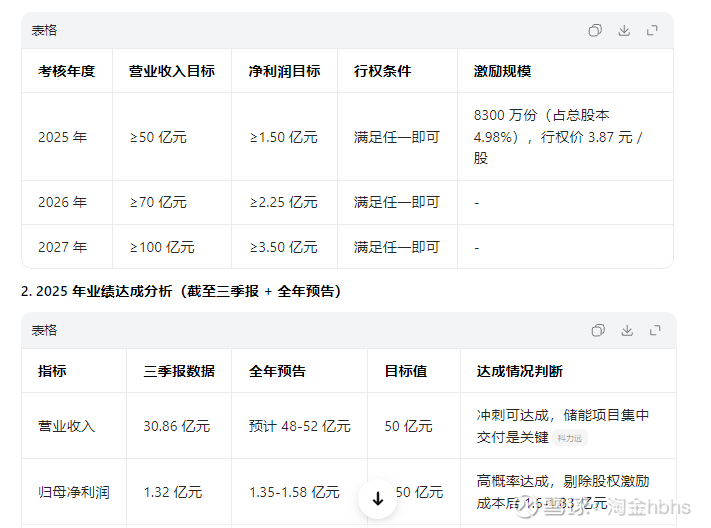Click the 营业收入目标 column header

[172, 71]
